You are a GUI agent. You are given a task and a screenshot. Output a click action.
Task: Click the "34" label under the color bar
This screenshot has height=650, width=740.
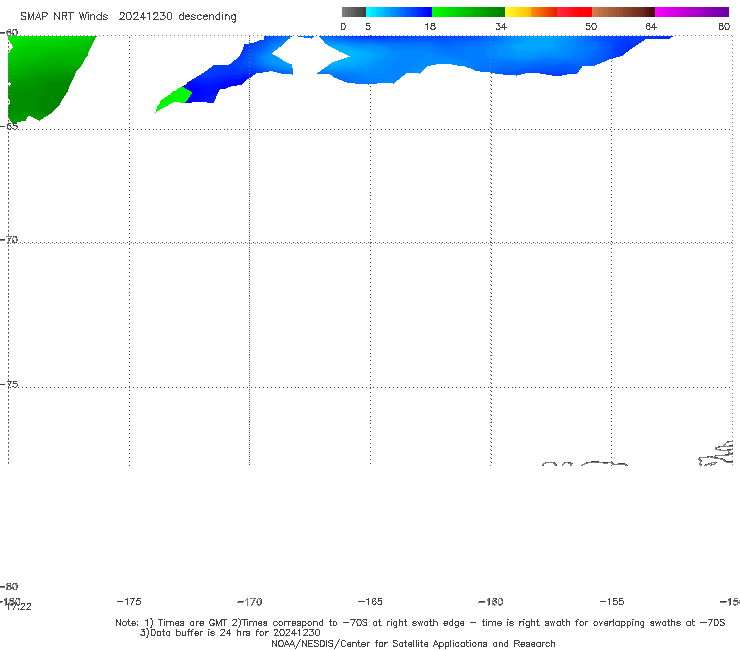click(x=501, y=26)
